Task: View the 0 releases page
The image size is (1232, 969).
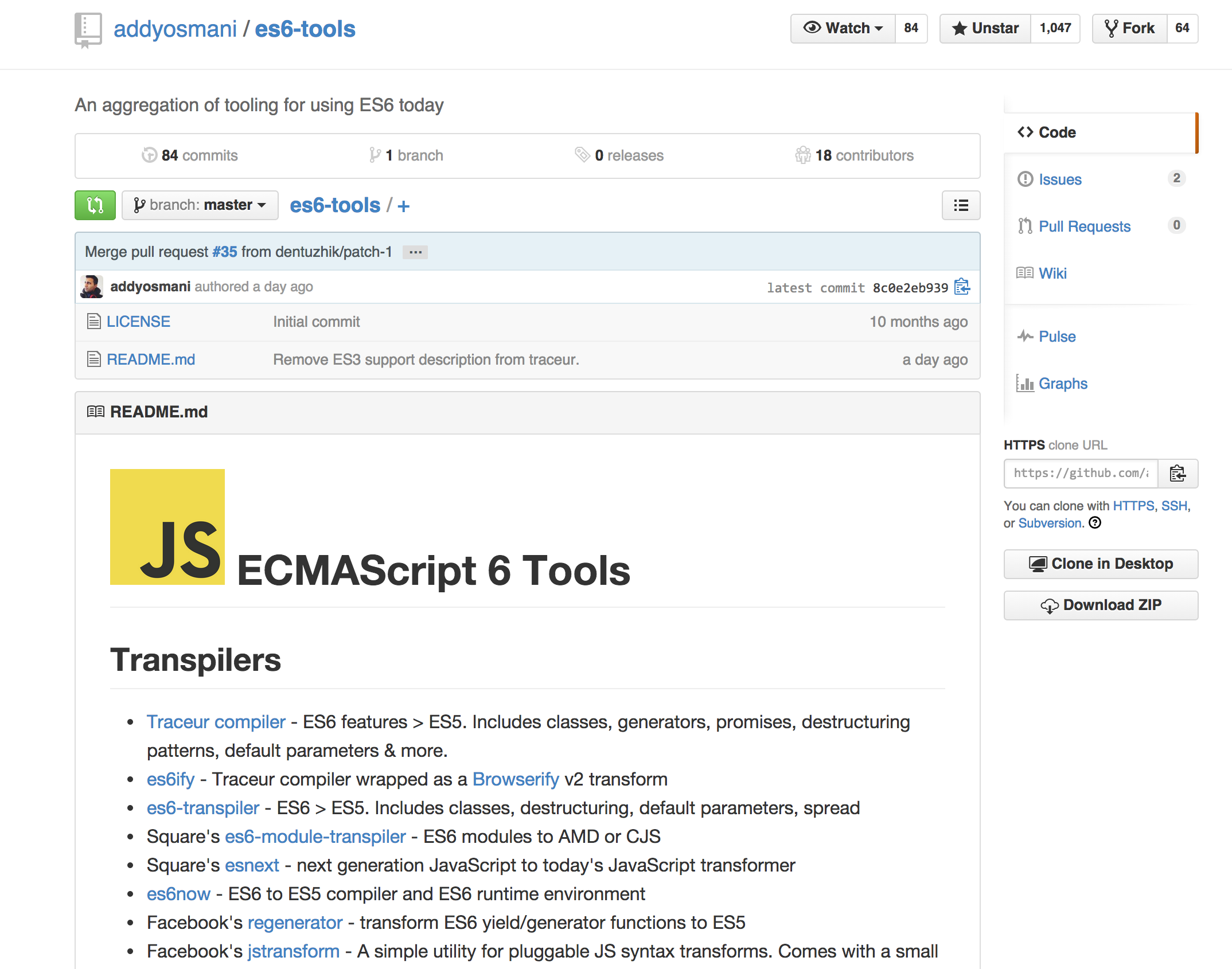Action: click(x=619, y=155)
